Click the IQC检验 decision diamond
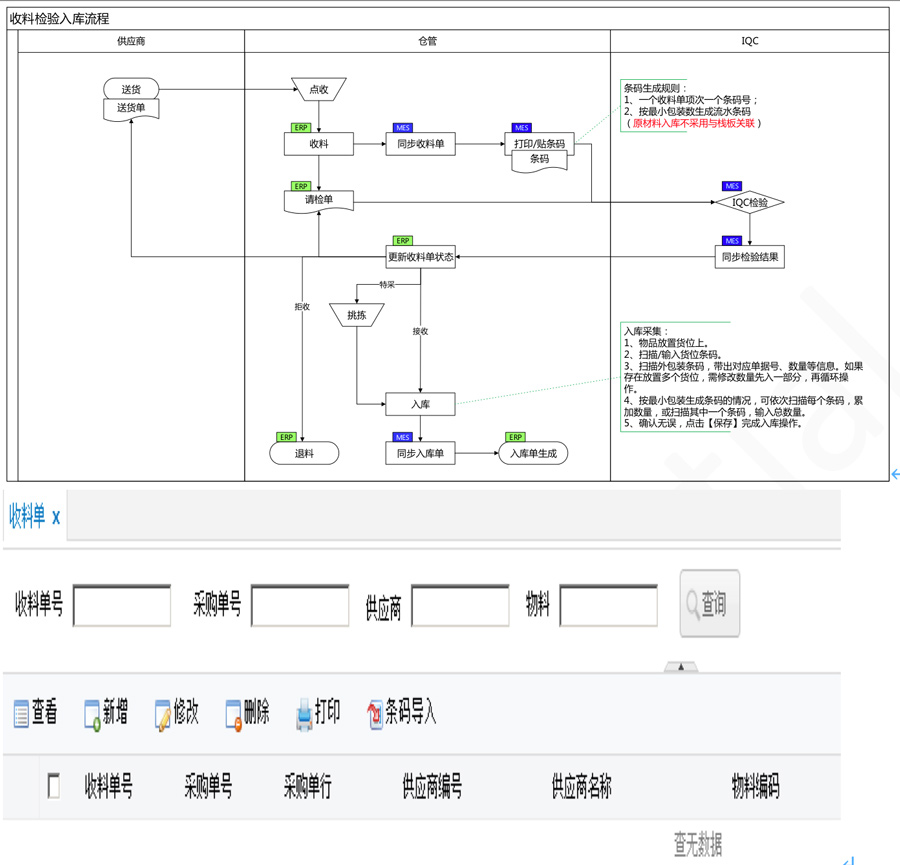 [x=750, y=202]
